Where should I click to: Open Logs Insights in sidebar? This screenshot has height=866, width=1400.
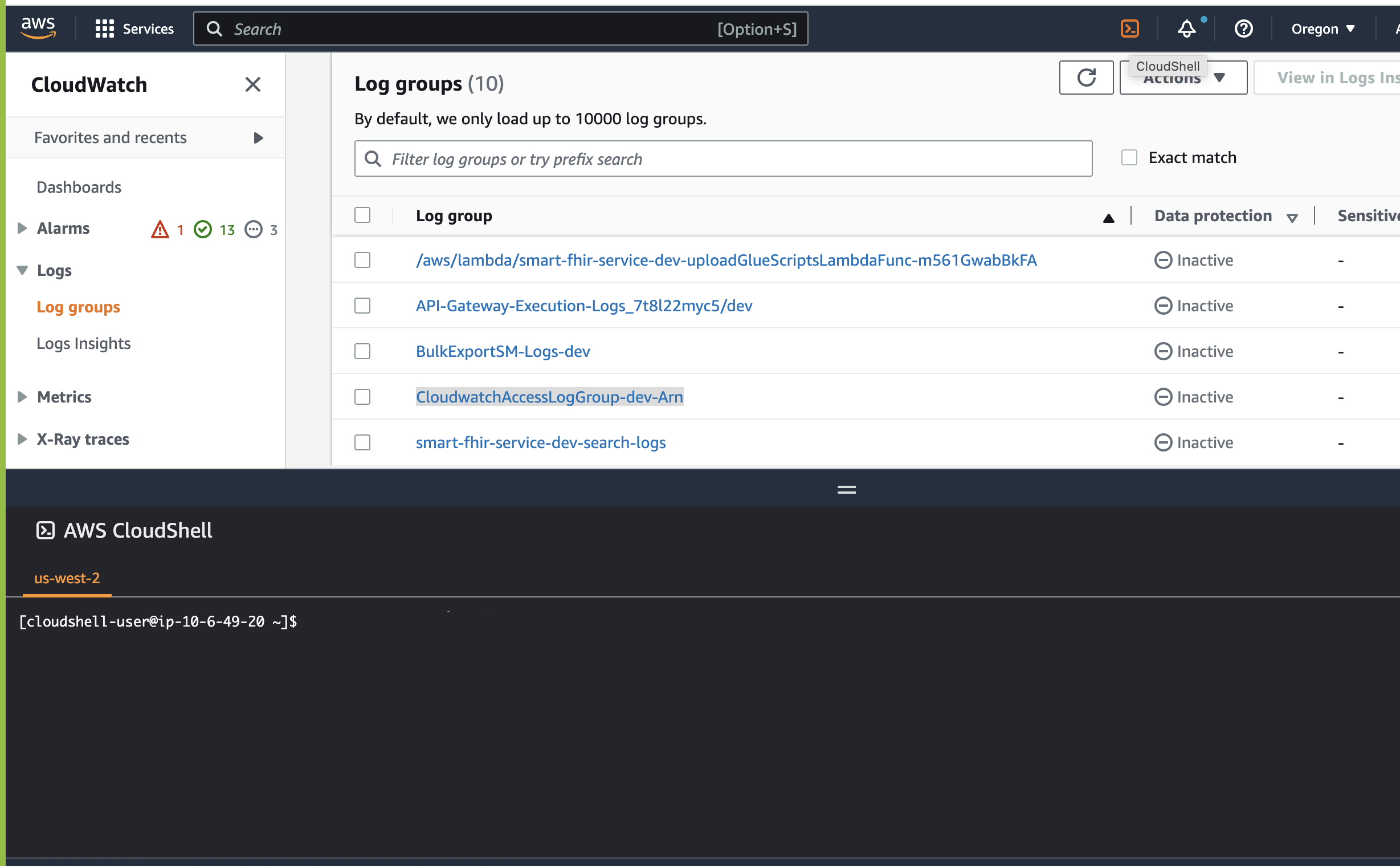(x=84, y=343)
